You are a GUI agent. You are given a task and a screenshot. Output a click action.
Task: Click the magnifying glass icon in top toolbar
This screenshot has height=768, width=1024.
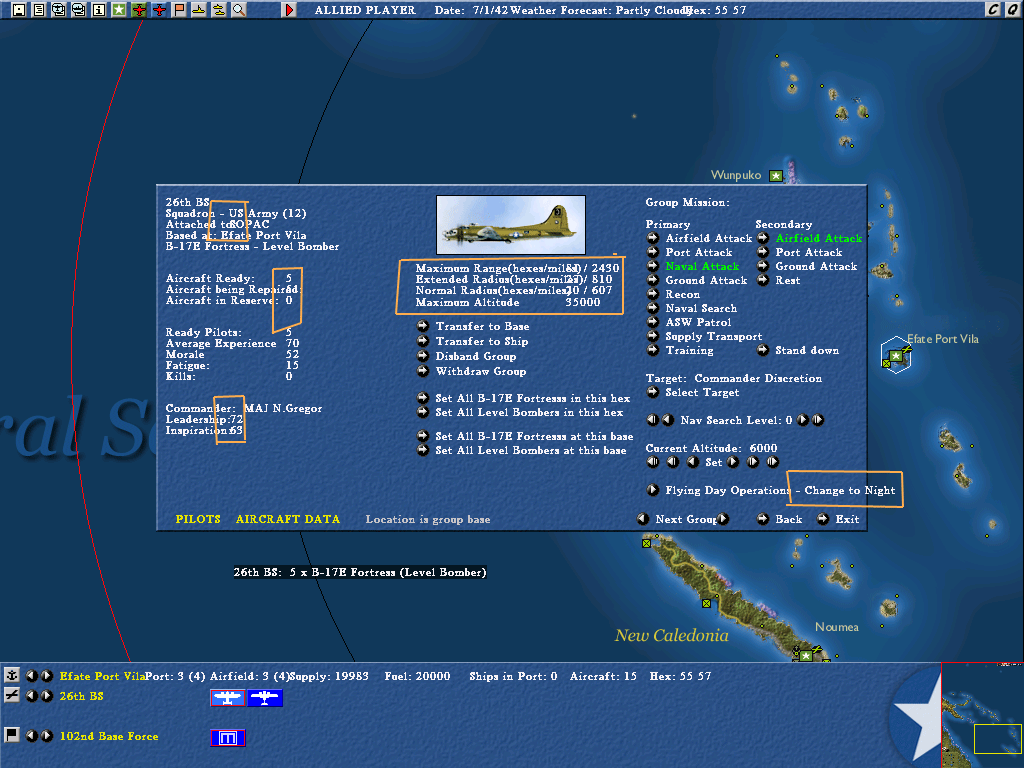pos(239,10)
